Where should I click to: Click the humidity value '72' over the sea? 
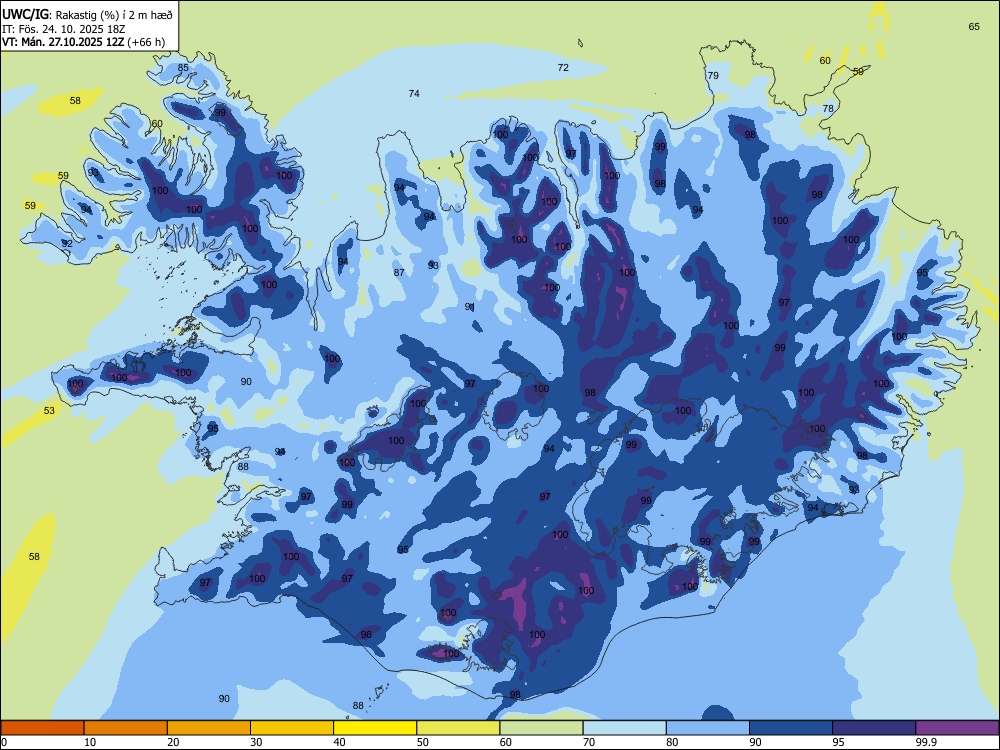pos(563,68)
